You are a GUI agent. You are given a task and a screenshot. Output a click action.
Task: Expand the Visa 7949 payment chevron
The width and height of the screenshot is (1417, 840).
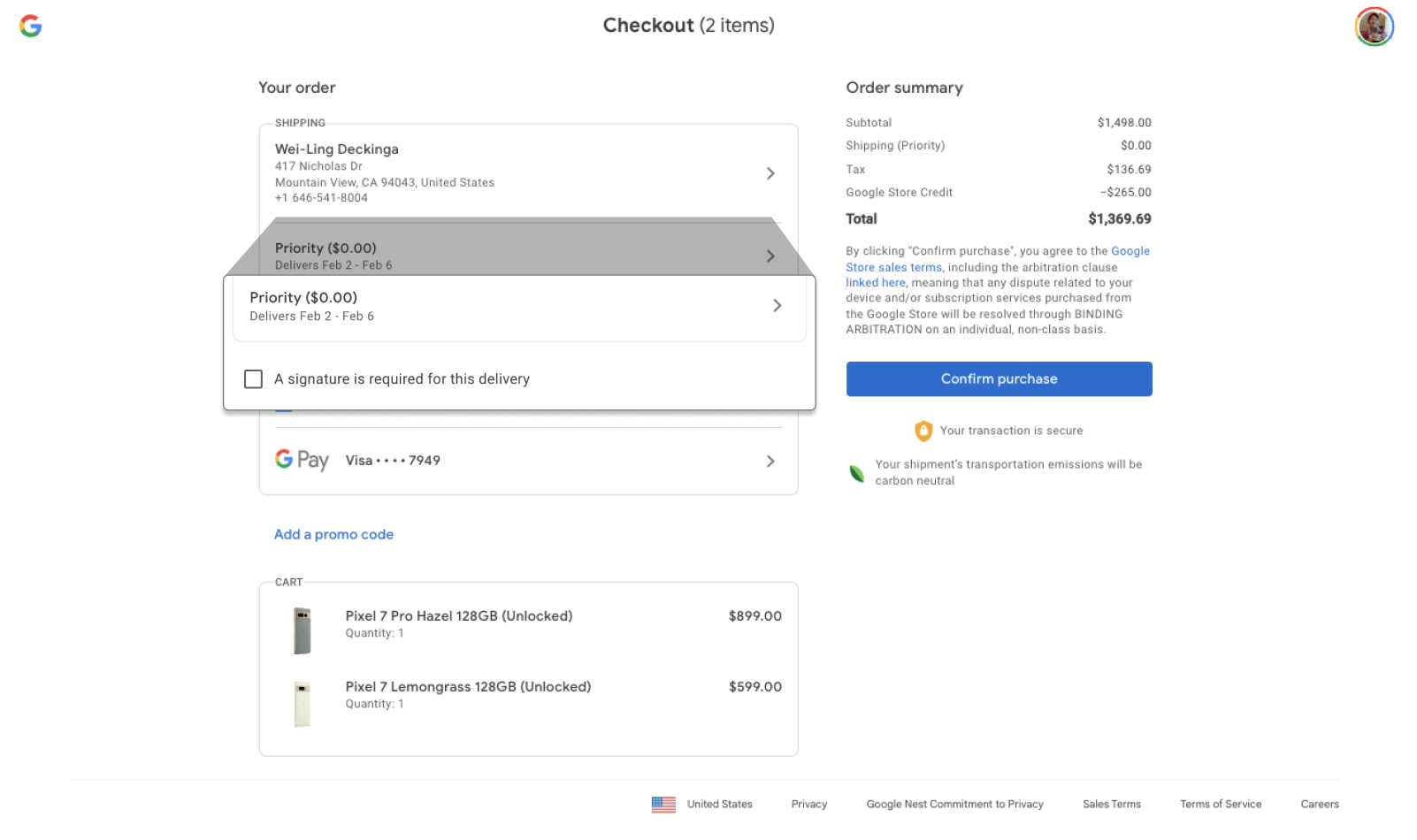[770, 462]
